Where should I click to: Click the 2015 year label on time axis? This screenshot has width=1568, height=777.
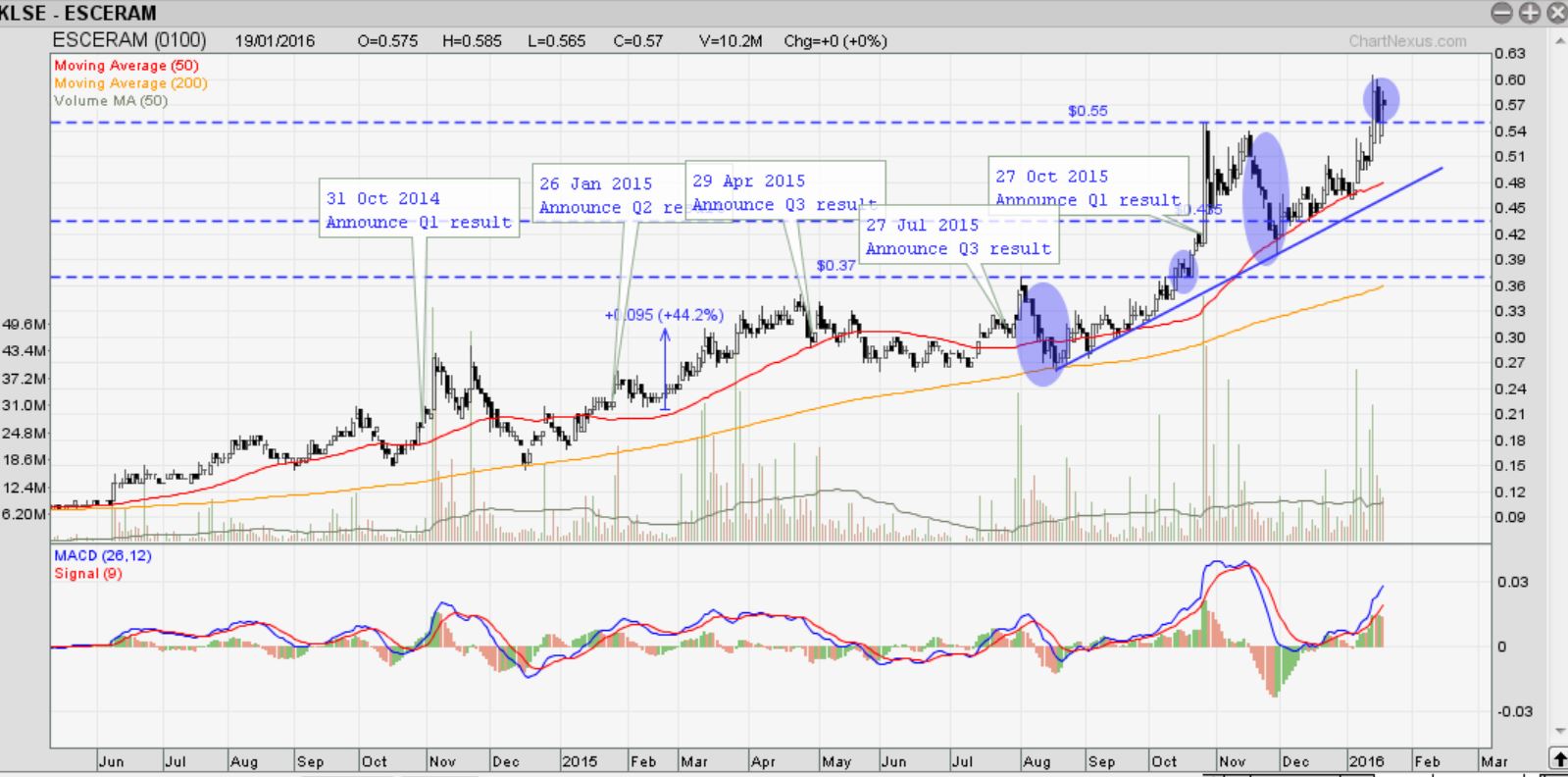(580, 761)
